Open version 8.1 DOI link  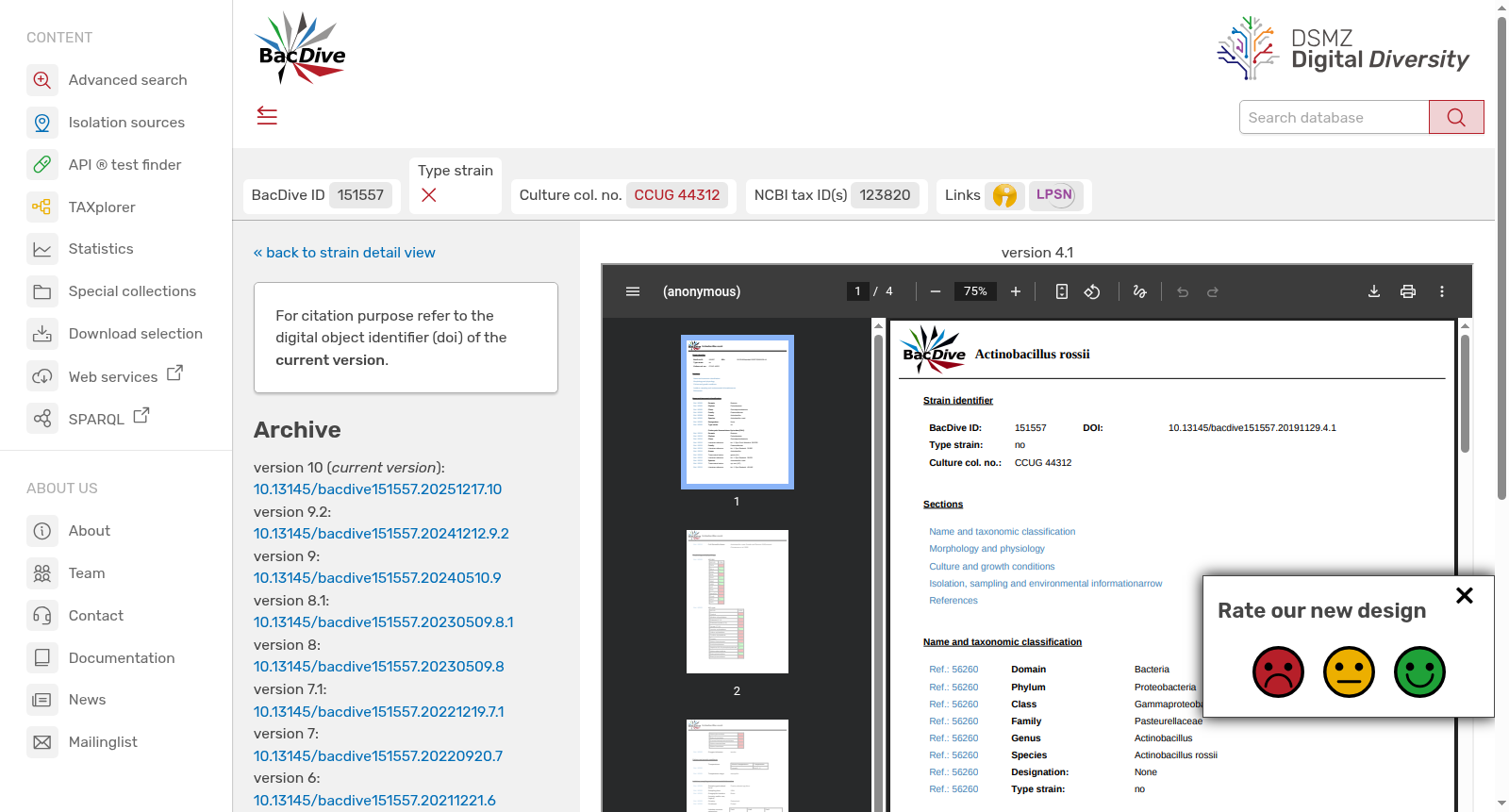(x=383, y=622)
